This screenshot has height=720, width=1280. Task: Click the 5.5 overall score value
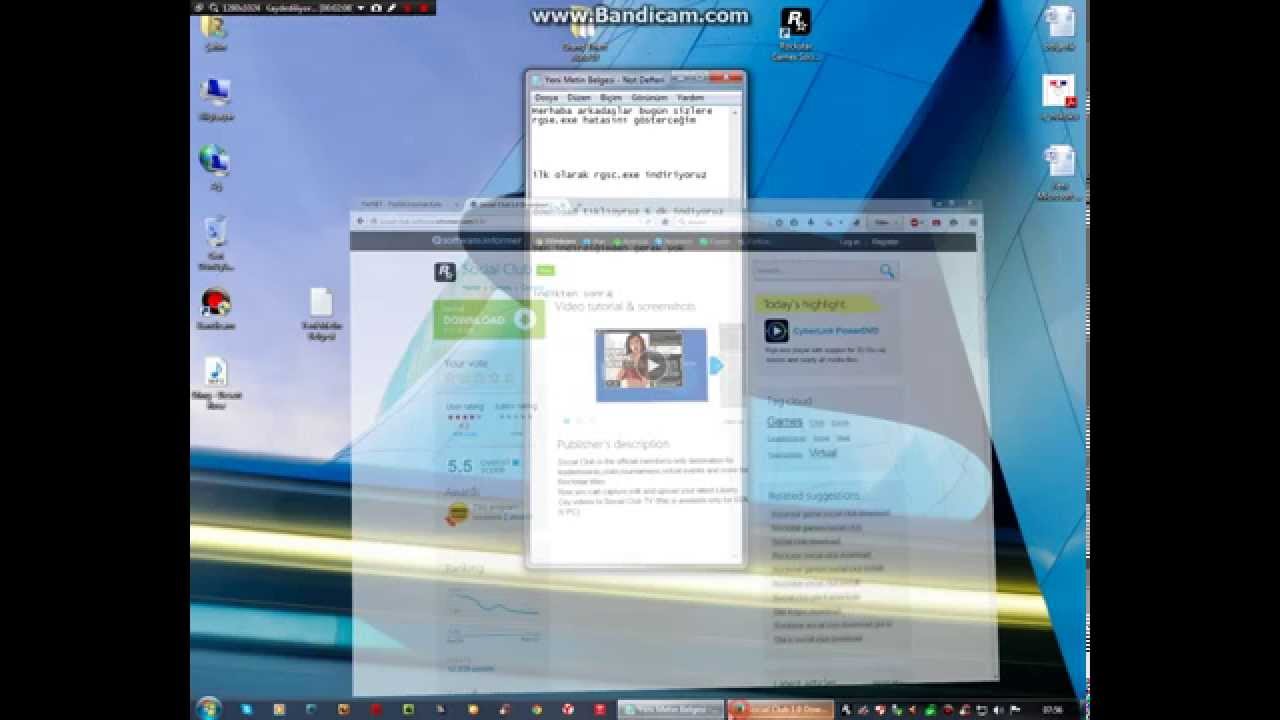(460, 466)
